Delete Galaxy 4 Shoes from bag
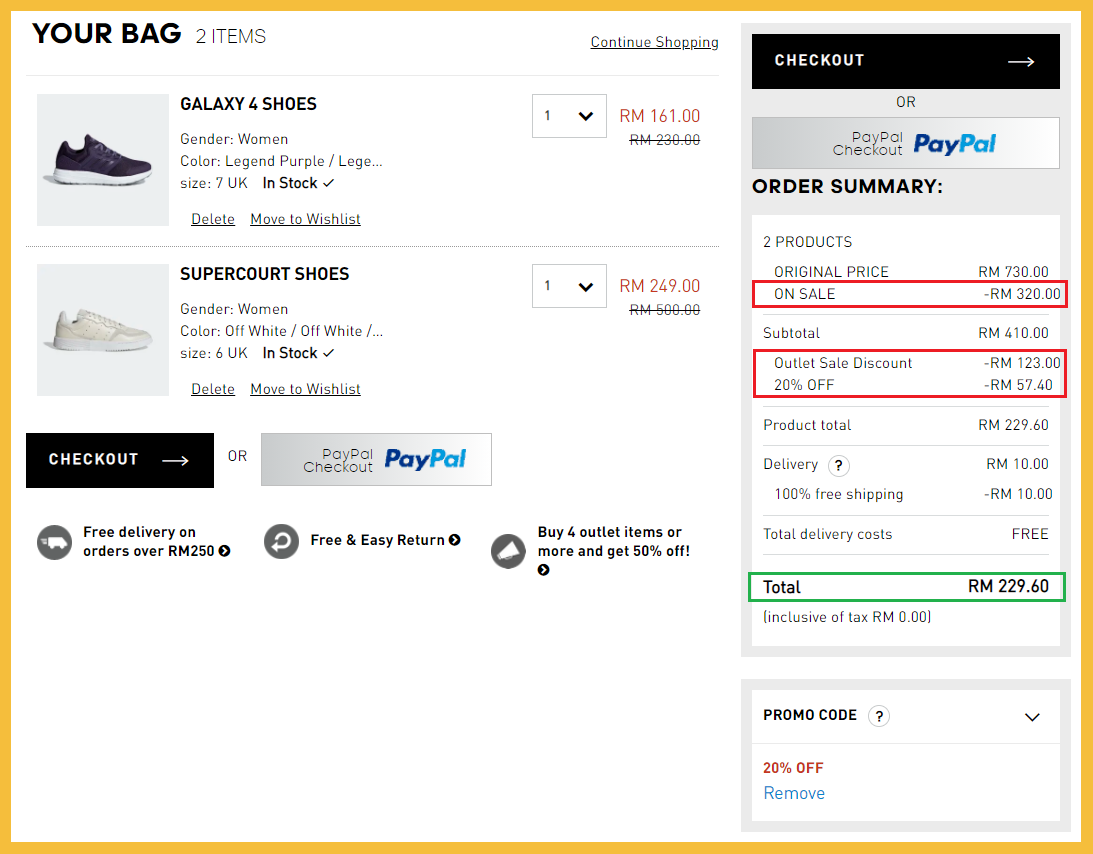Viewport: 1093px width, 854px height. point(213,219)
